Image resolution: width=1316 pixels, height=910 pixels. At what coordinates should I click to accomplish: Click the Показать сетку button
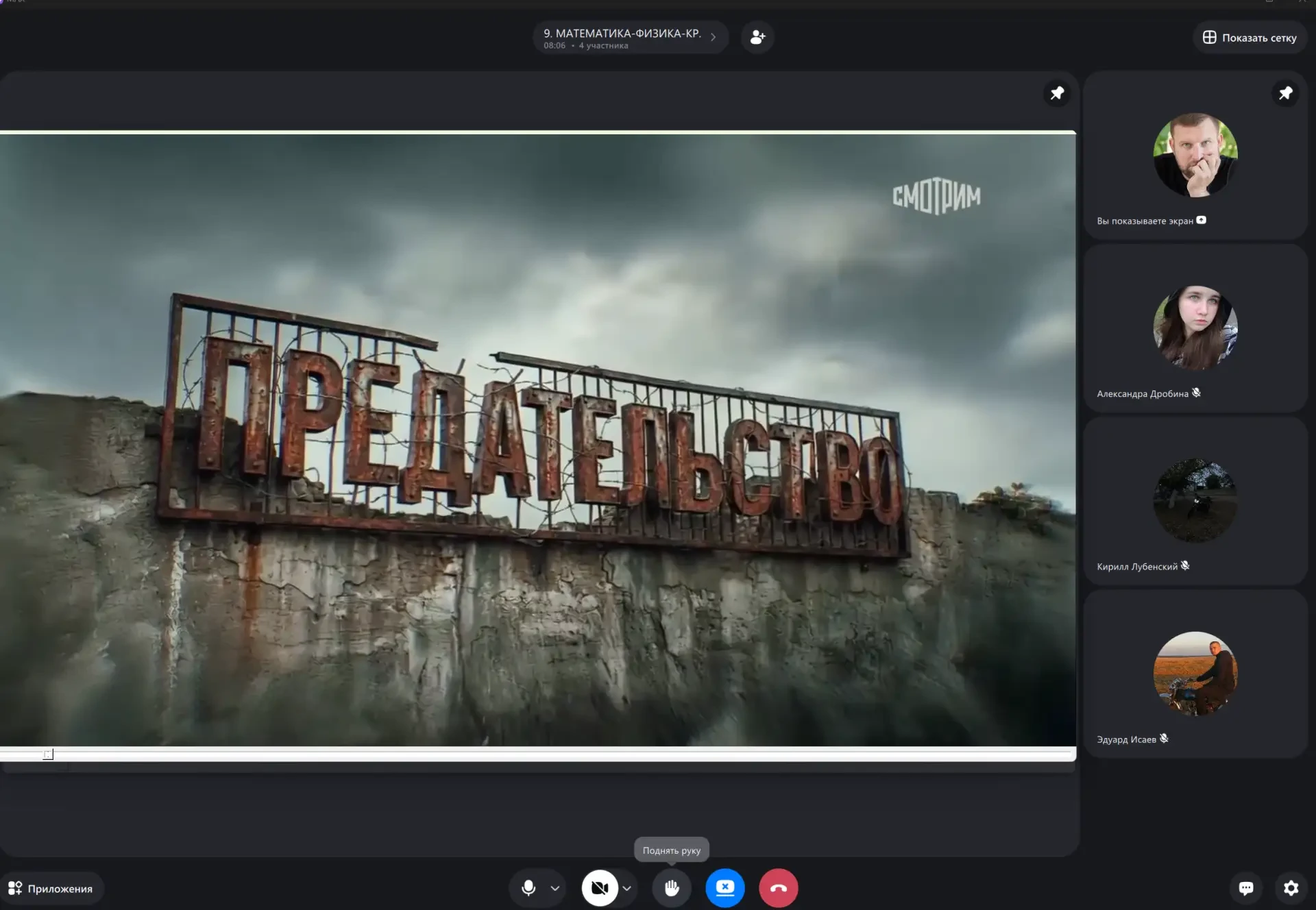point(1250,38)
